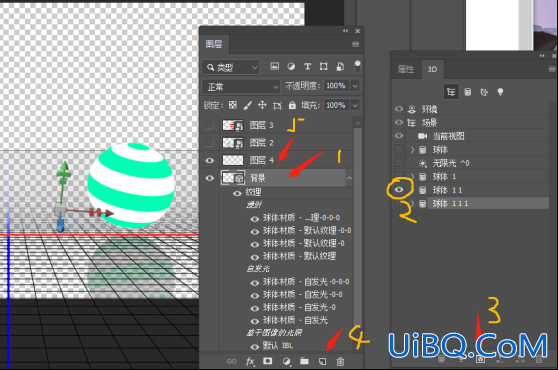Screen dimensions: 558x370
Task: Click the link layers icon
Action: pyautogui.click(x=231, y=361)
